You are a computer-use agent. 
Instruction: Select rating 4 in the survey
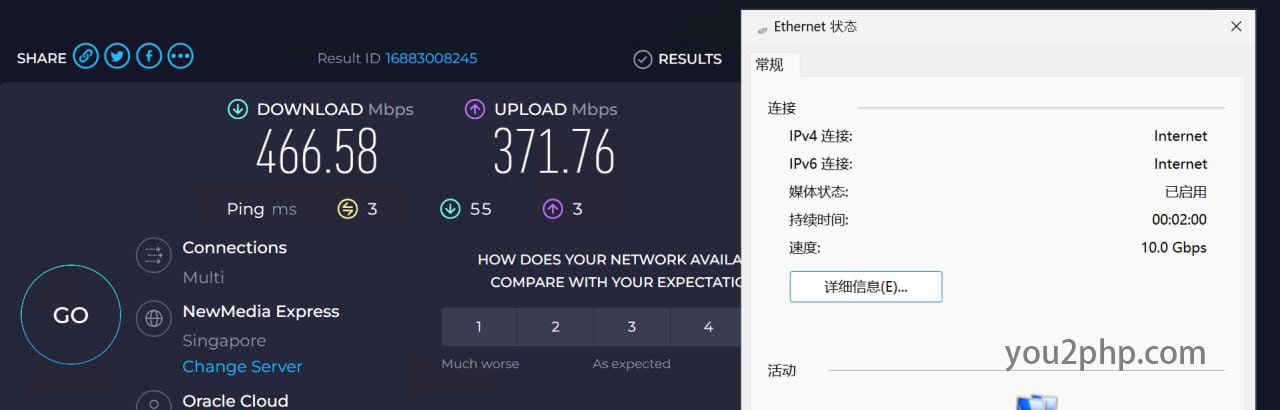pos(708,327)
